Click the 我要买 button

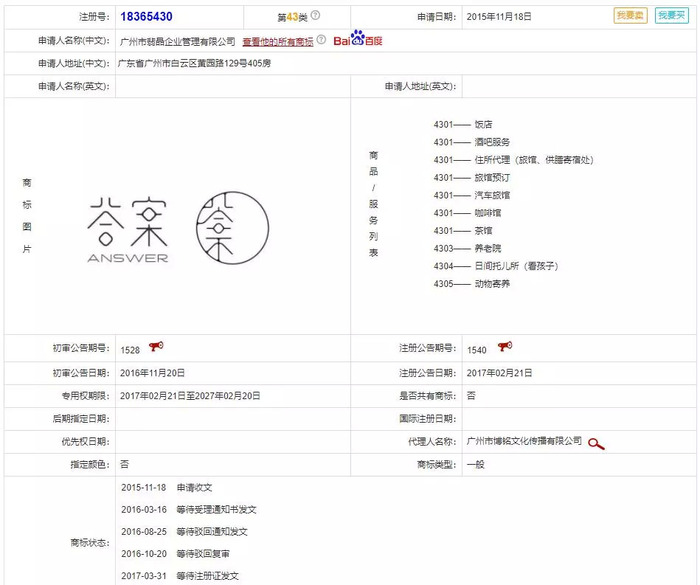pyautogui.click(x=671, y=16)
